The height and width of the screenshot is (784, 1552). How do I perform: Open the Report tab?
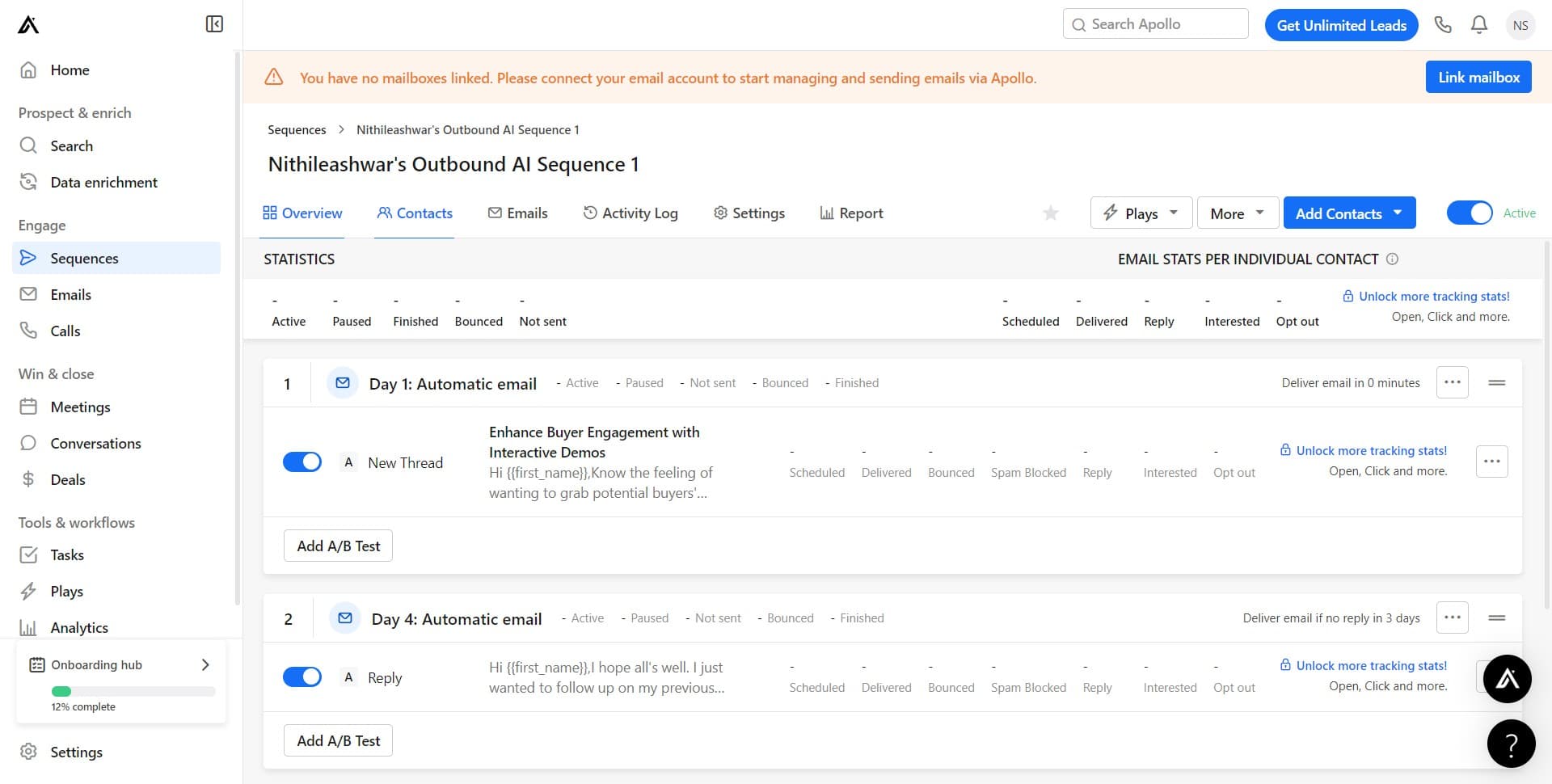[851, 213]
